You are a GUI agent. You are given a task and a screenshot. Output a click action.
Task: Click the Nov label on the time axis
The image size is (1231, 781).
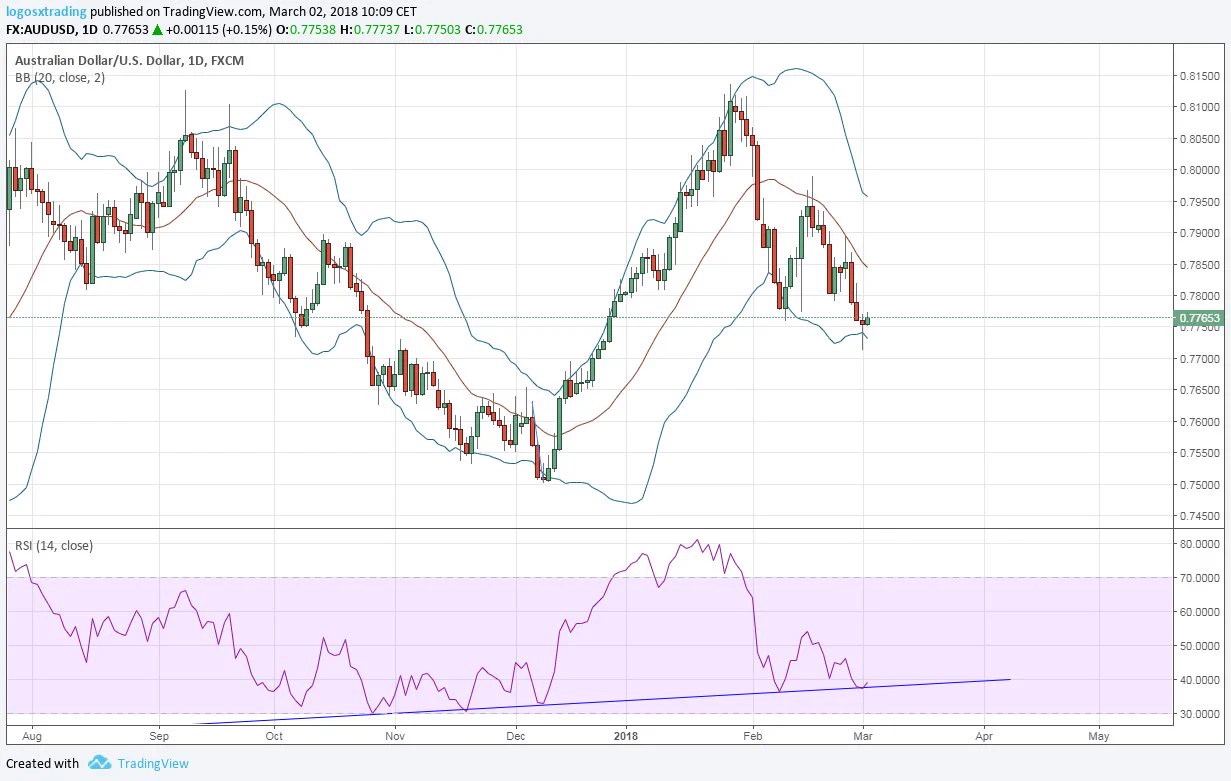(395, 736)
